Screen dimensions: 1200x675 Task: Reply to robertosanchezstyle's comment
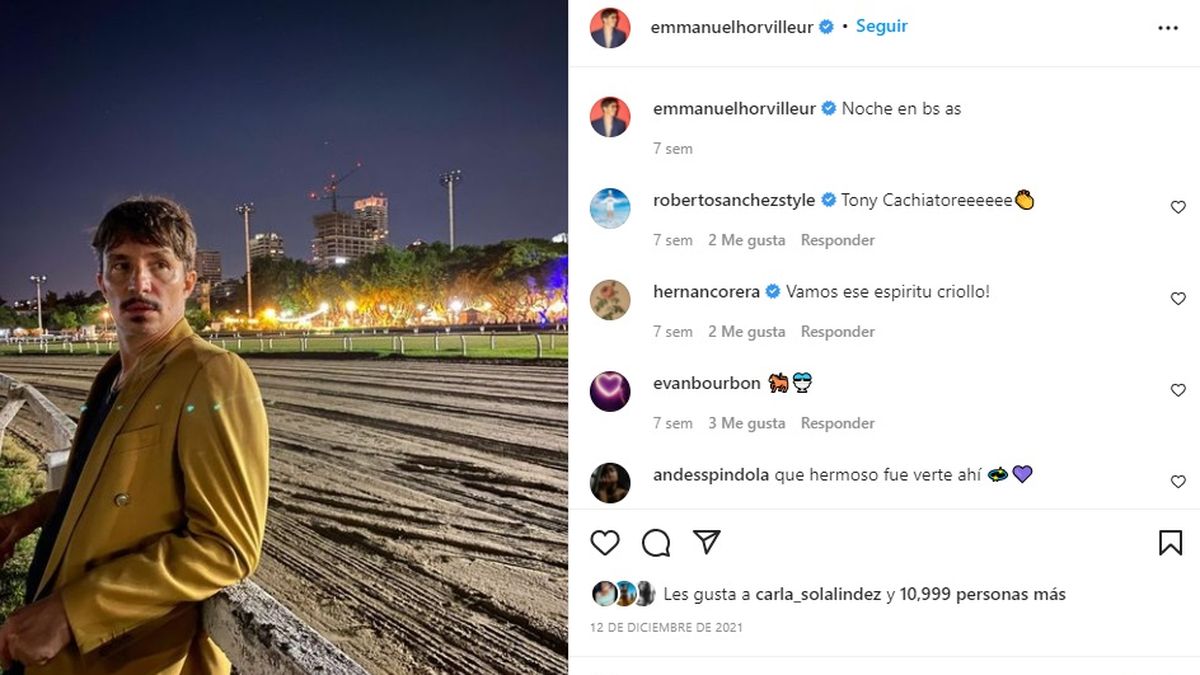tap(838, 240)
